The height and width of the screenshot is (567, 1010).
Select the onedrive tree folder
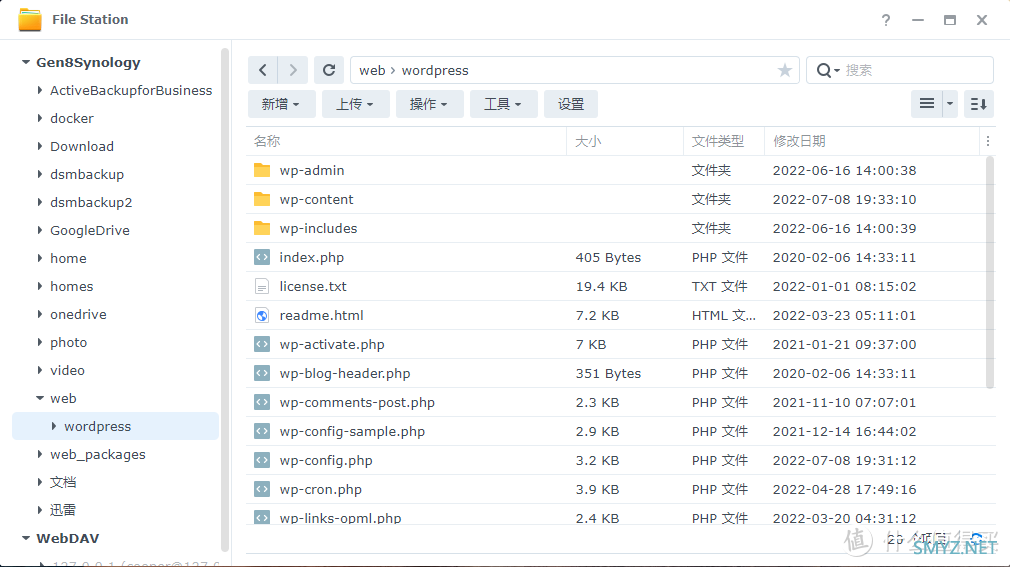pyautogui.click(x=79, y=314)
